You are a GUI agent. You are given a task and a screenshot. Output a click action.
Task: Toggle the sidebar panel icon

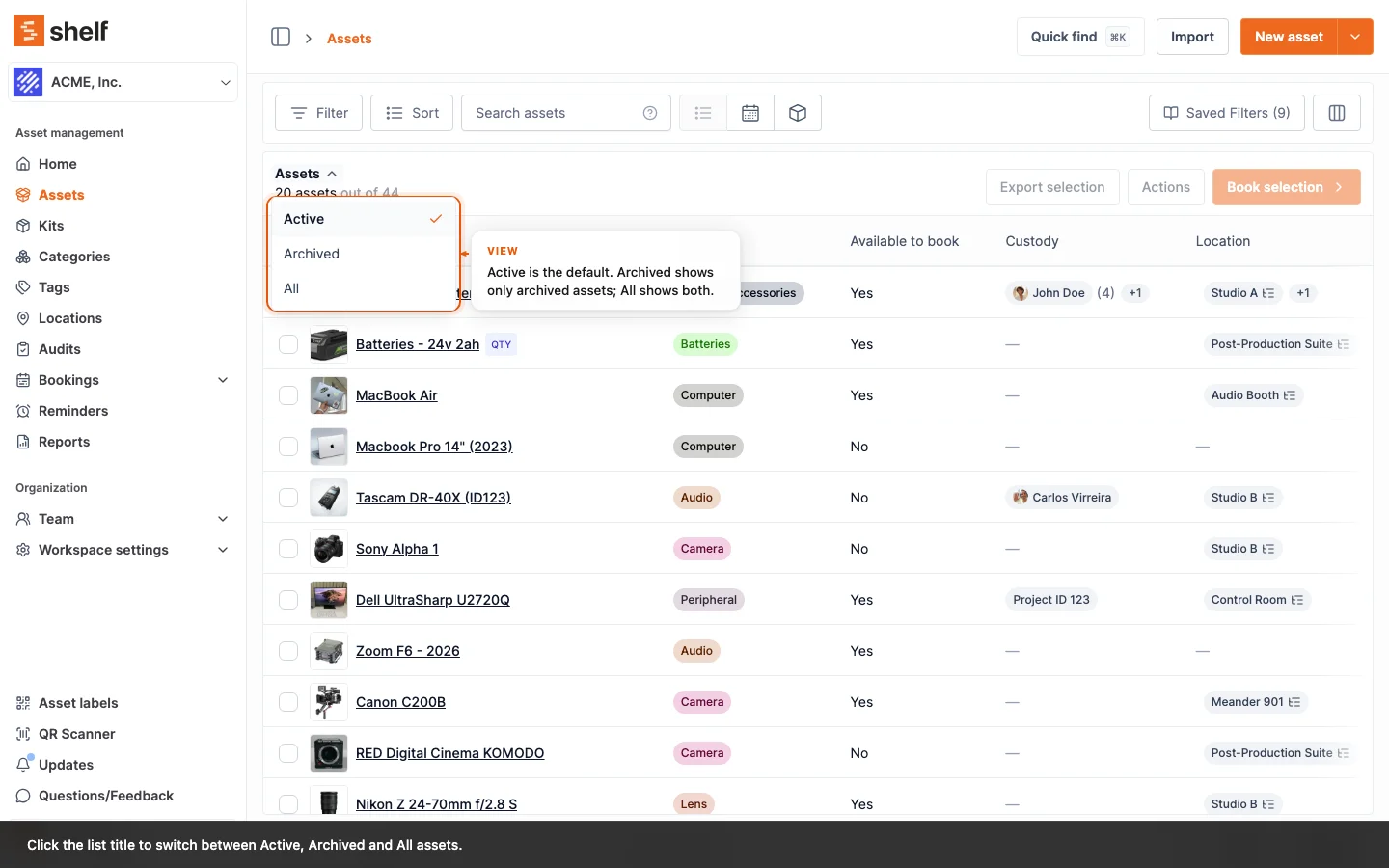coord(281,37)
